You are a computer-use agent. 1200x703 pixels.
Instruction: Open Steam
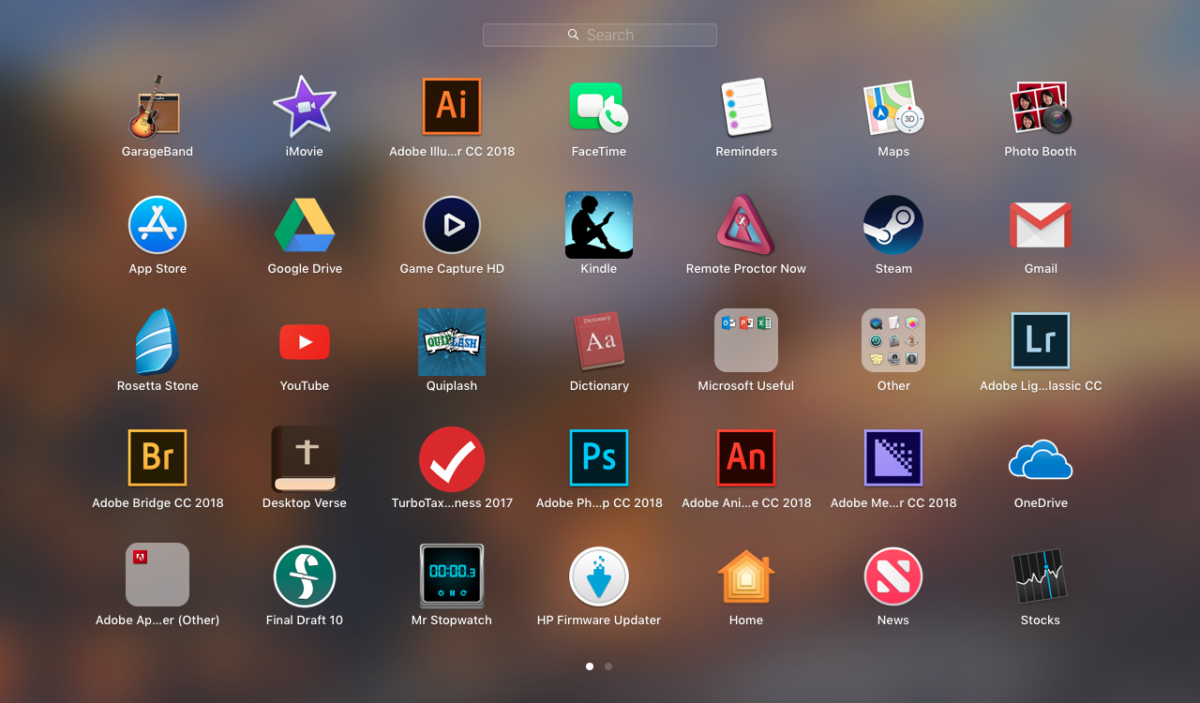tap(893, 224)
